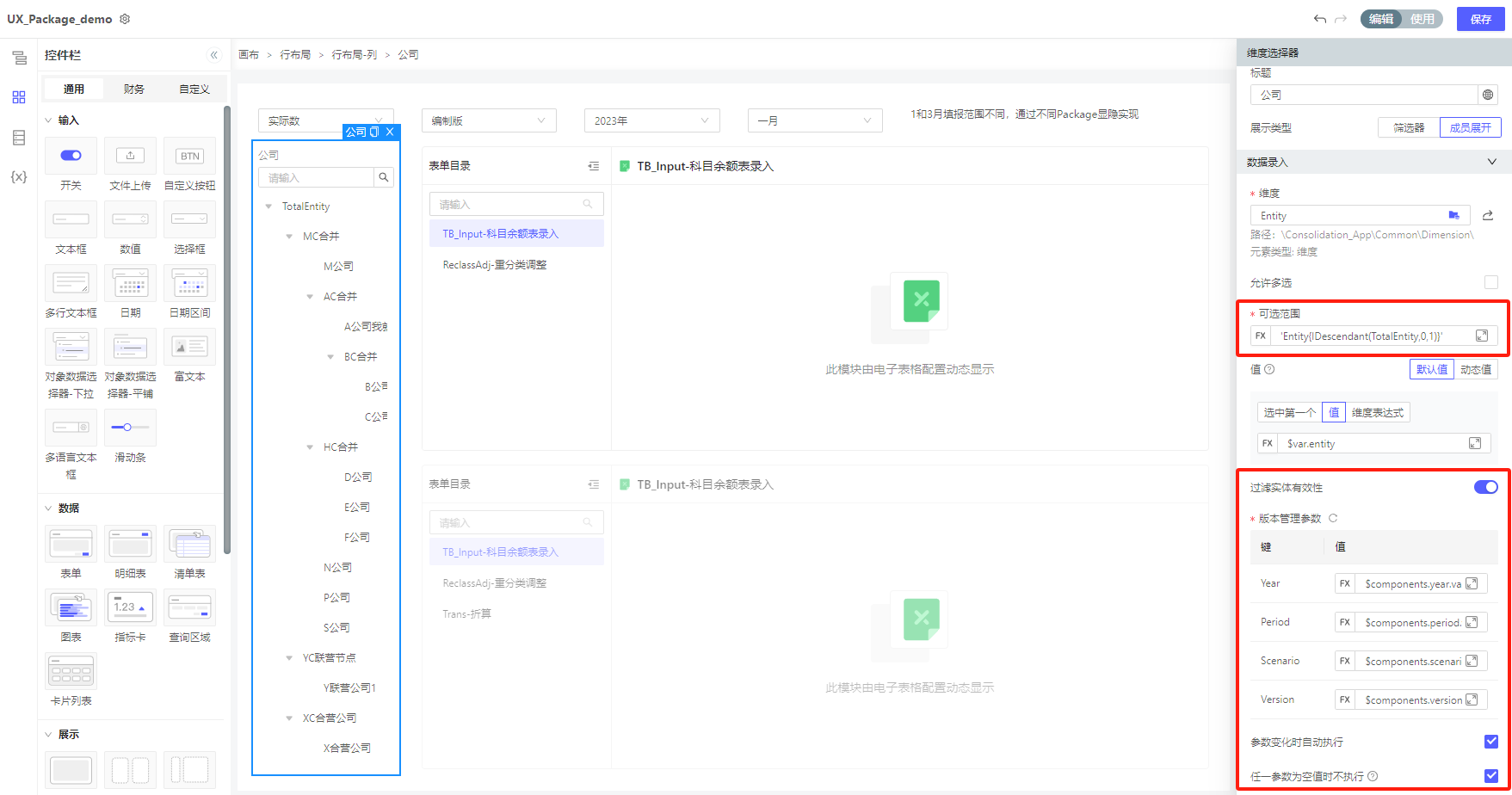
Task: Collapse the MC合并 tree node
Action: (289, 237)
